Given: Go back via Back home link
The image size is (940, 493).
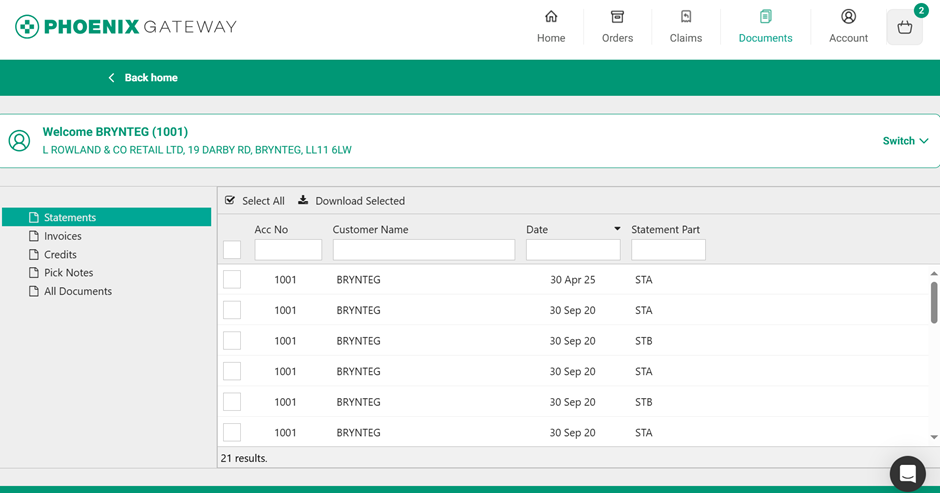Looking at the screenshot, I should click(x=143, y=78).
